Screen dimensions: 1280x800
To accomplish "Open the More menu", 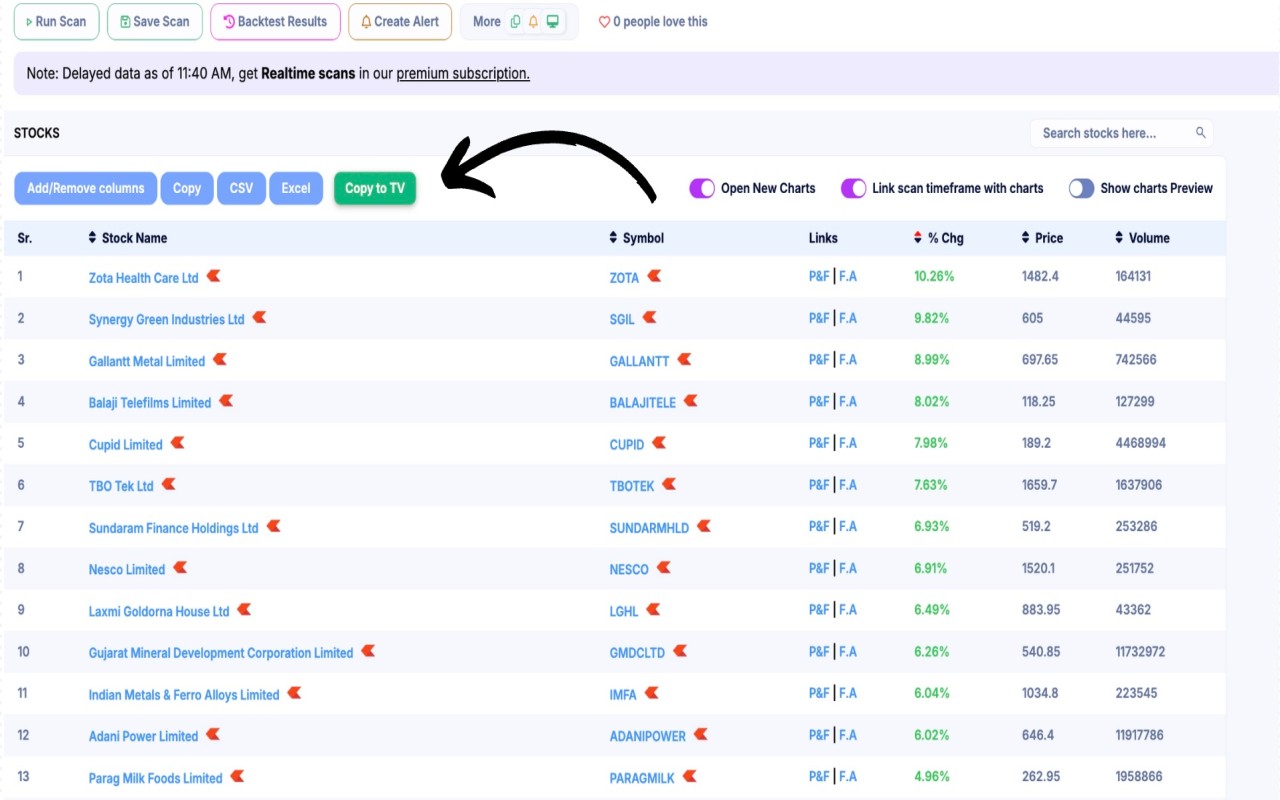I will tap(487, 20).
